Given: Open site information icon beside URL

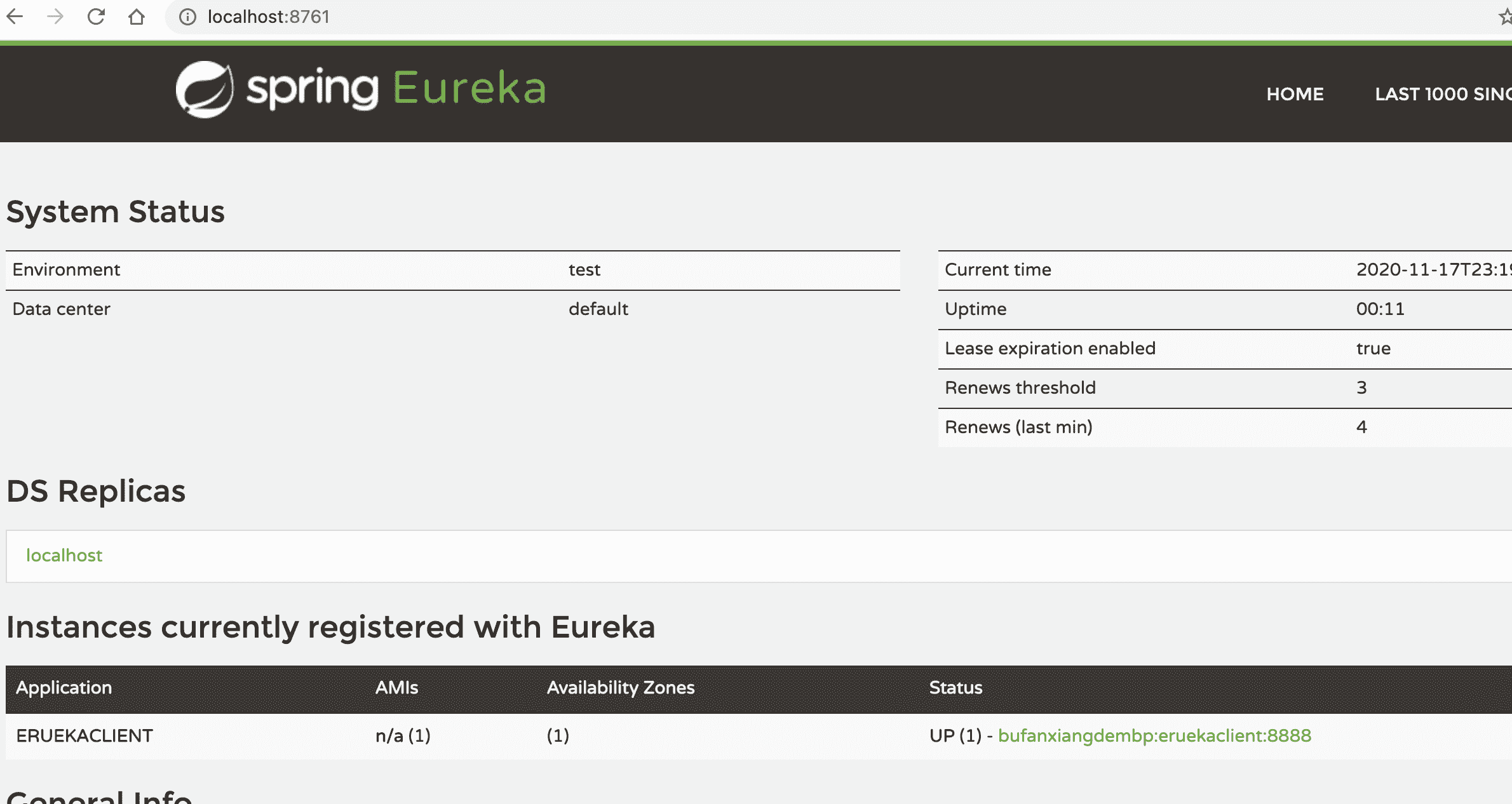Looking at the screenshot, I should tap(187, 17).
